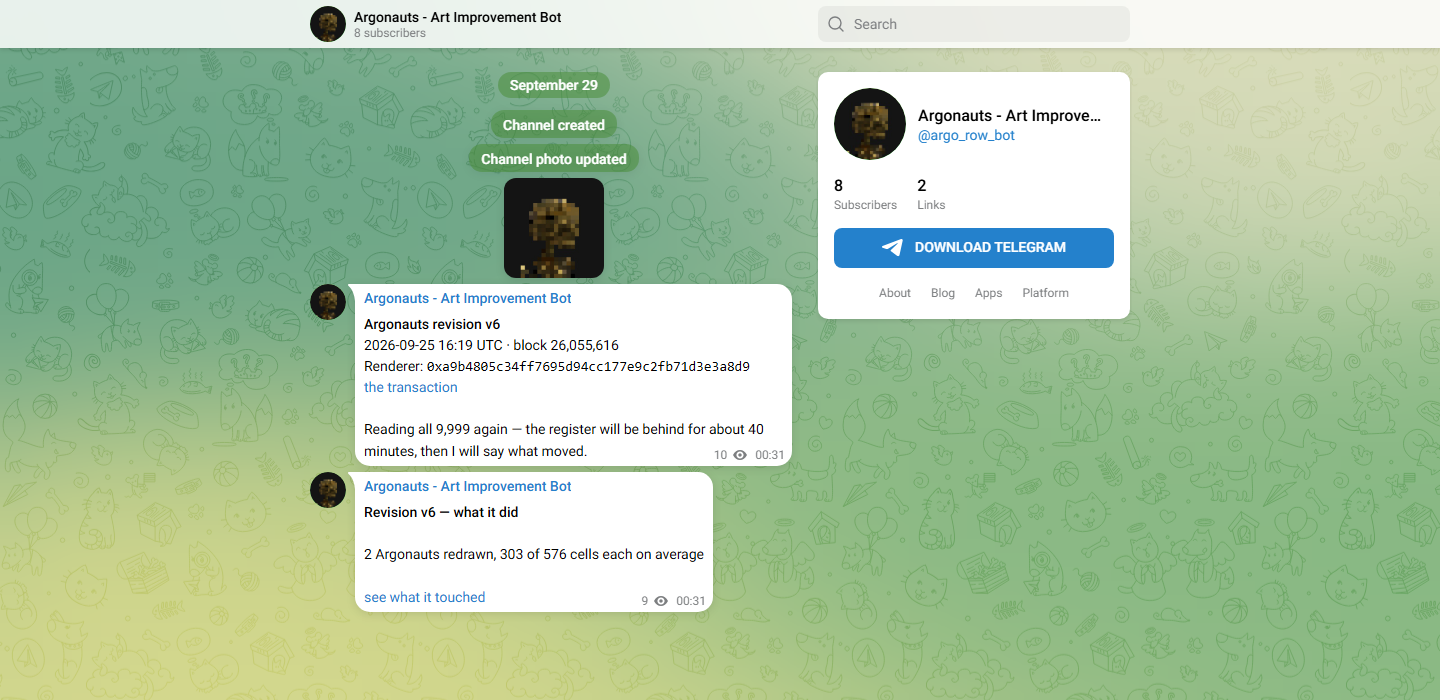Image resolution: width=1440 pixels, height=700 pixels.
Task: Open the sender name above Argonauts revision v6
Action: click(468, 298)
